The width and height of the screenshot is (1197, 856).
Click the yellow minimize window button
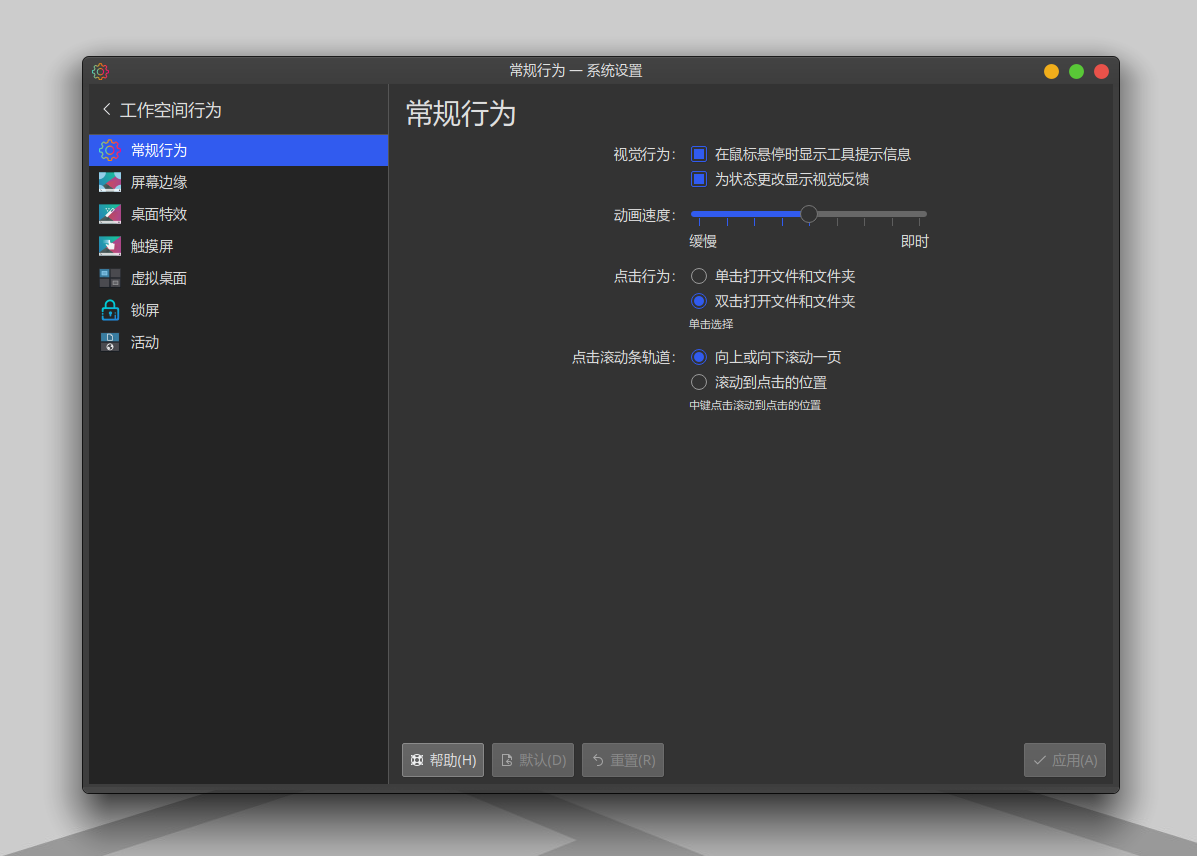[x=1051, y=72]
